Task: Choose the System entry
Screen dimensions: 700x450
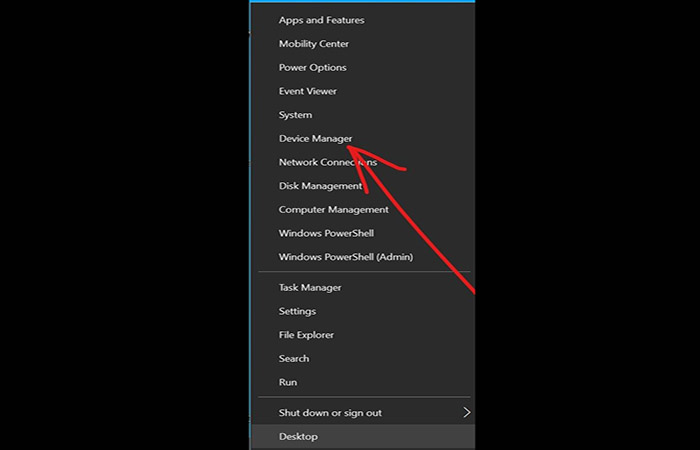Action: [x=362, y=115]
